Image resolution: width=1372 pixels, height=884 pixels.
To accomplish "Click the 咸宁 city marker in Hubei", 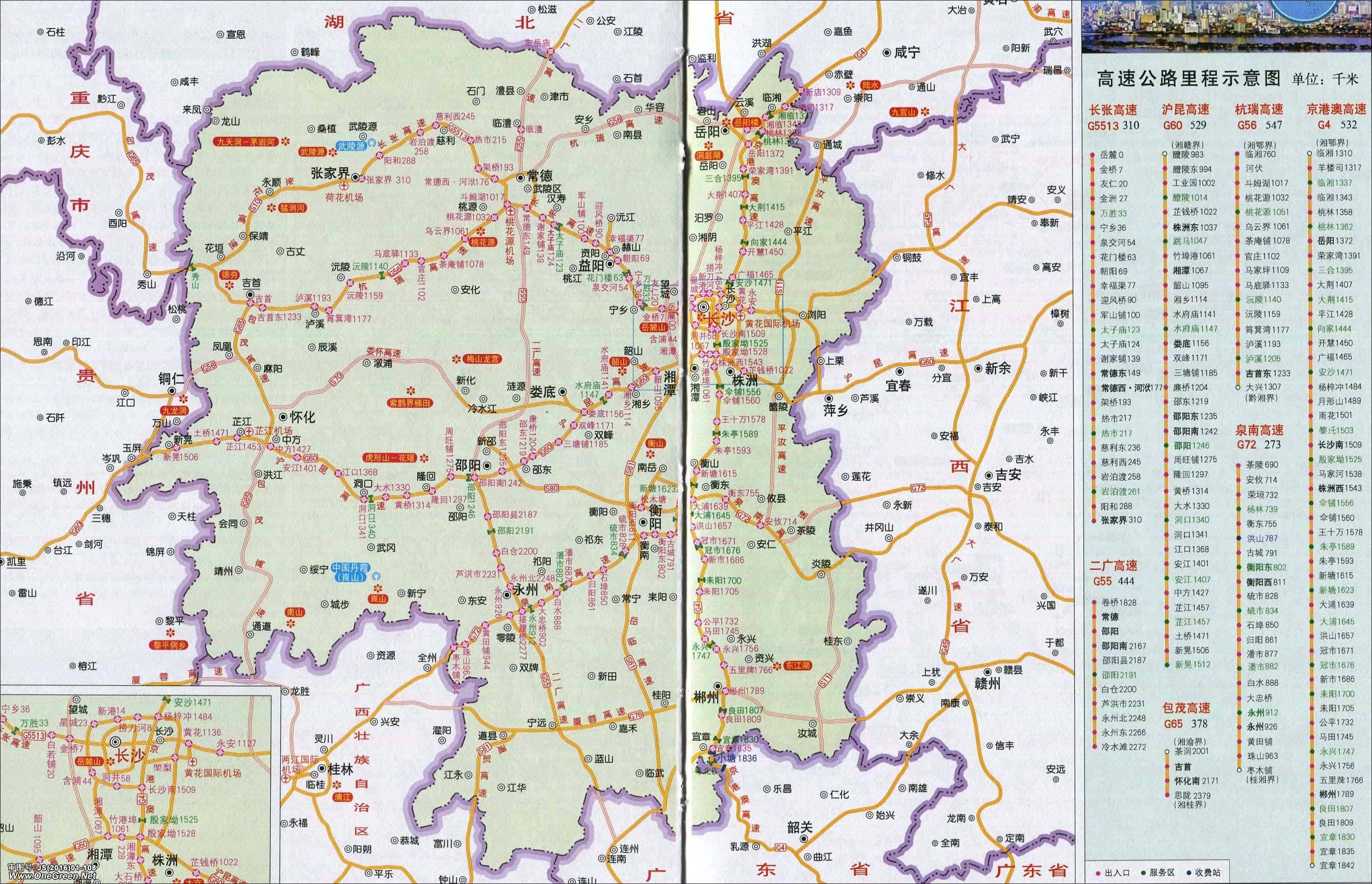I will (x=887, y=52).
